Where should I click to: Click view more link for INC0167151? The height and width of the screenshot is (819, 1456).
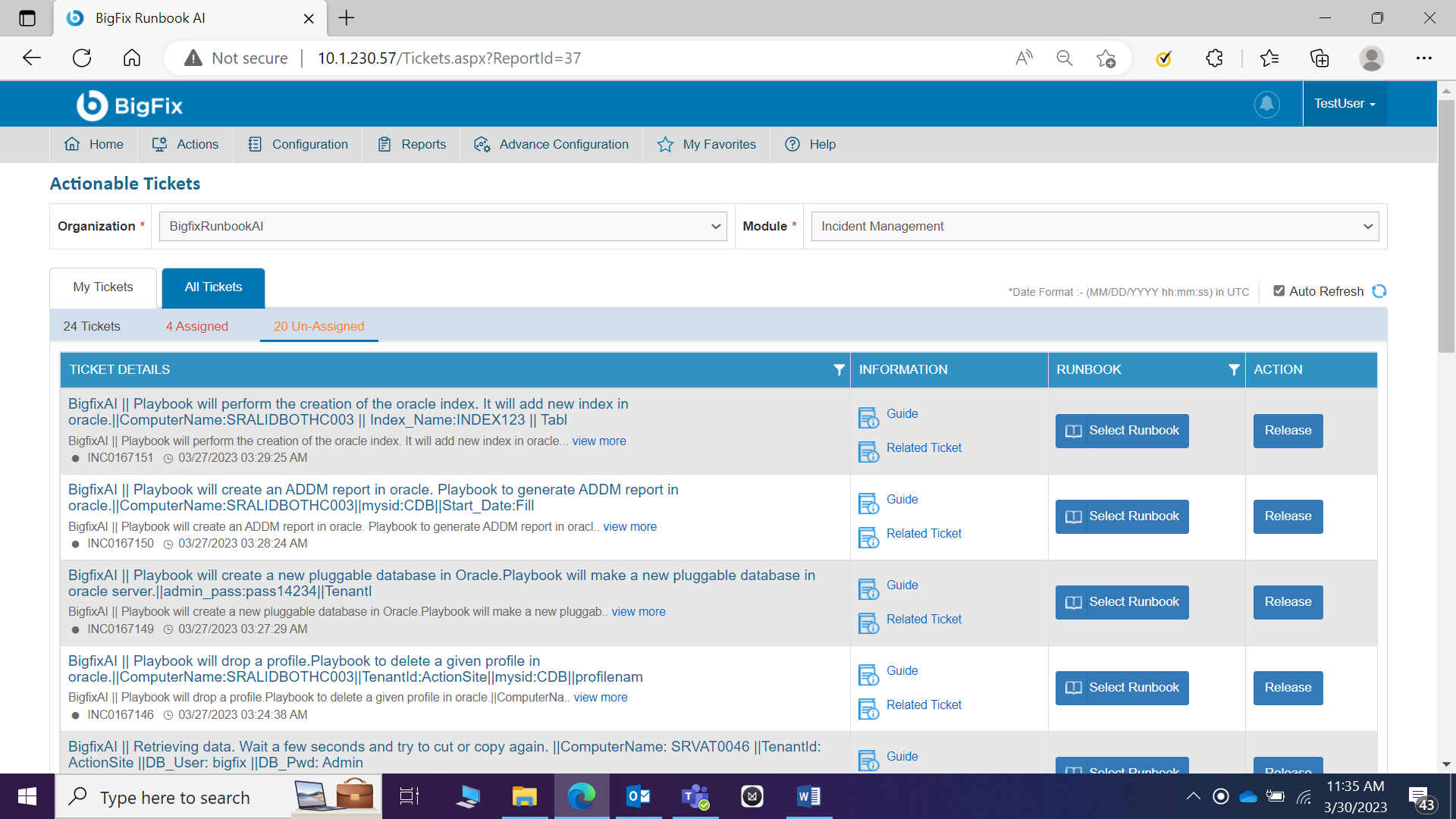pyautogui.click(x=598, y=441)
